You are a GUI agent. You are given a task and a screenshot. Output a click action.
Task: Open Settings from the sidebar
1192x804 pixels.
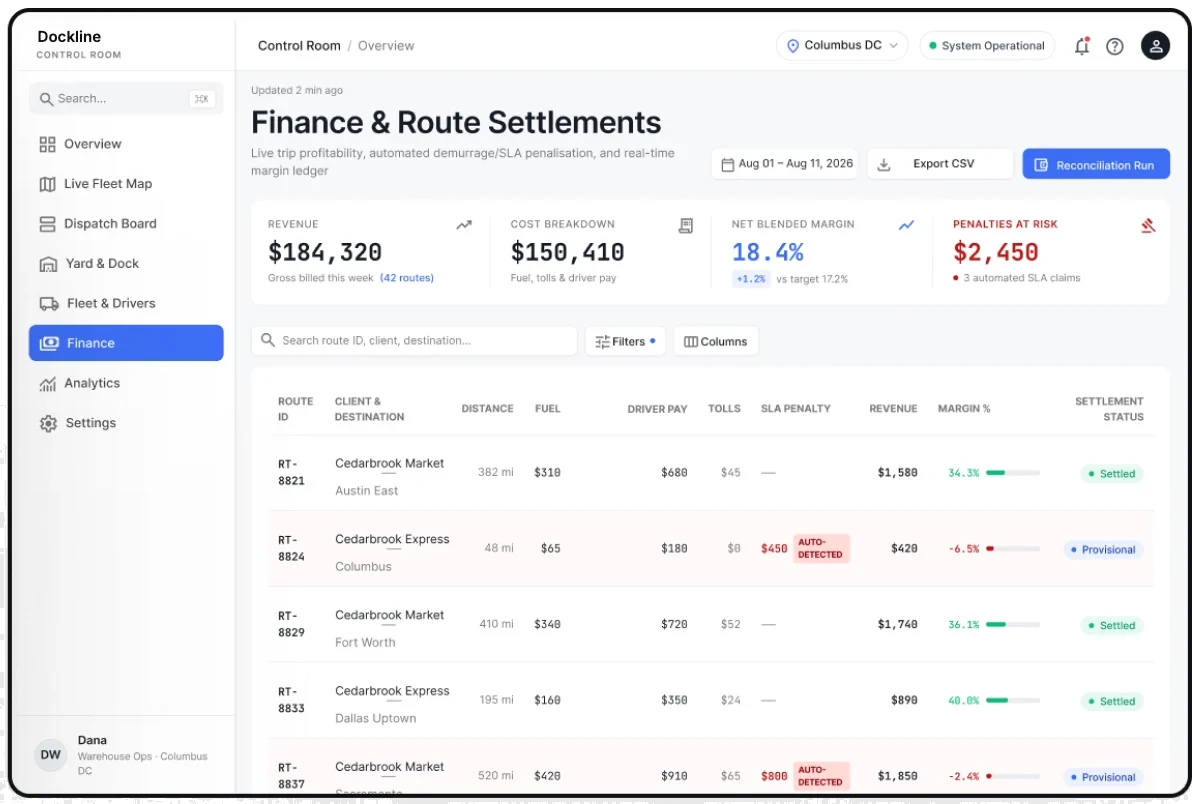click(x=126, y=423)
